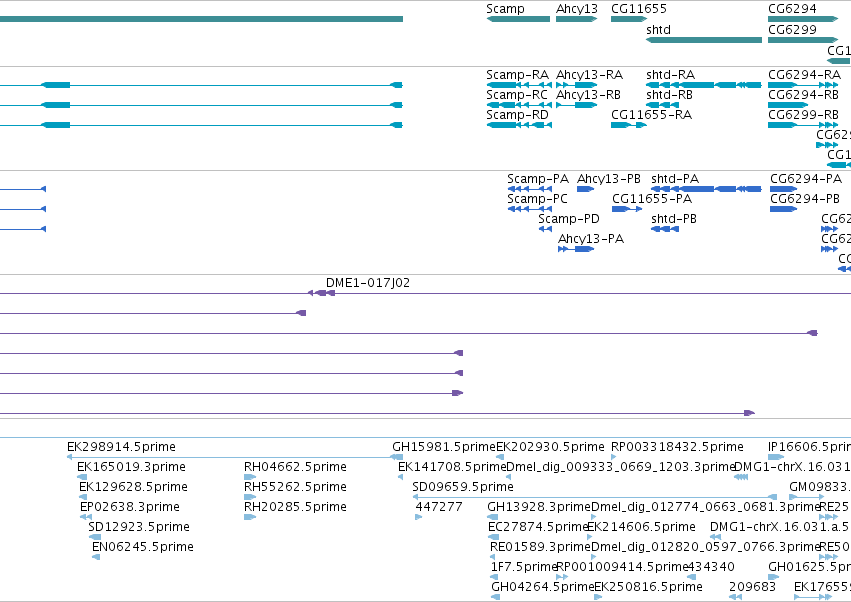The image size is (851, 602).
Task: Select the SD12923.5prime EST
Action: pyautogui.click(x=94, y=537)
